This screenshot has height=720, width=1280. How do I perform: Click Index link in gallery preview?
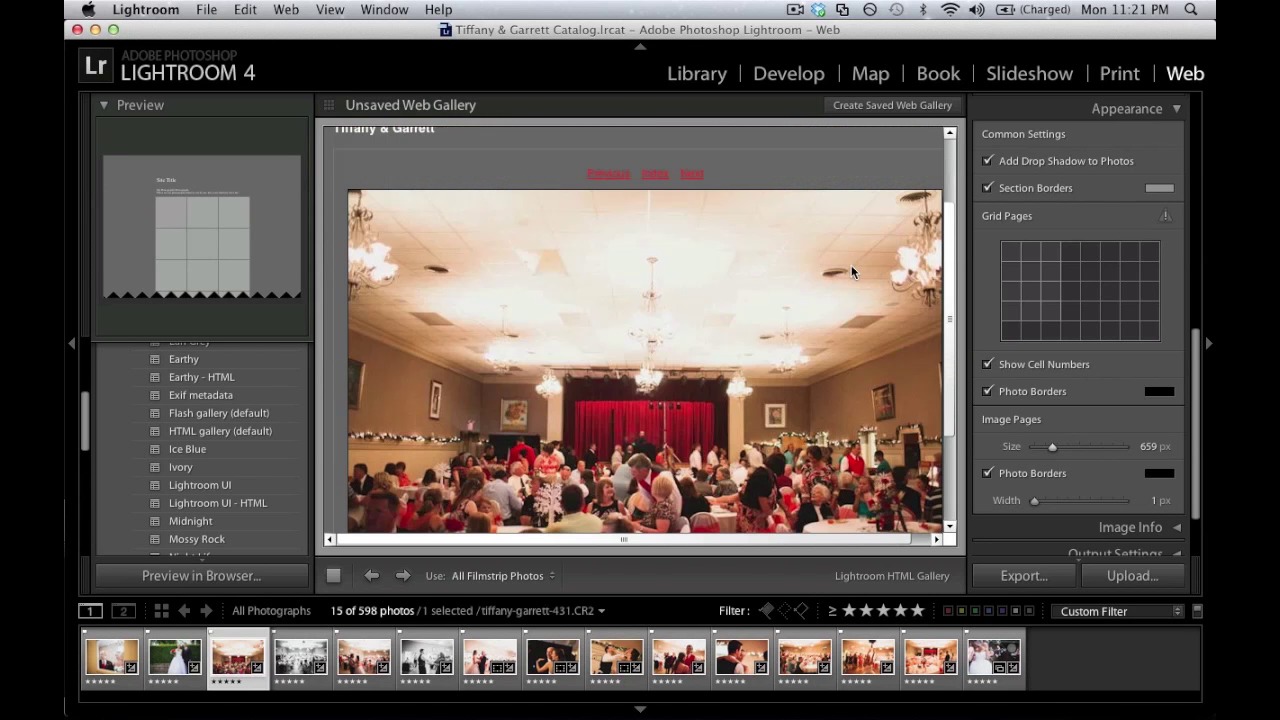[x=655, y=174]
